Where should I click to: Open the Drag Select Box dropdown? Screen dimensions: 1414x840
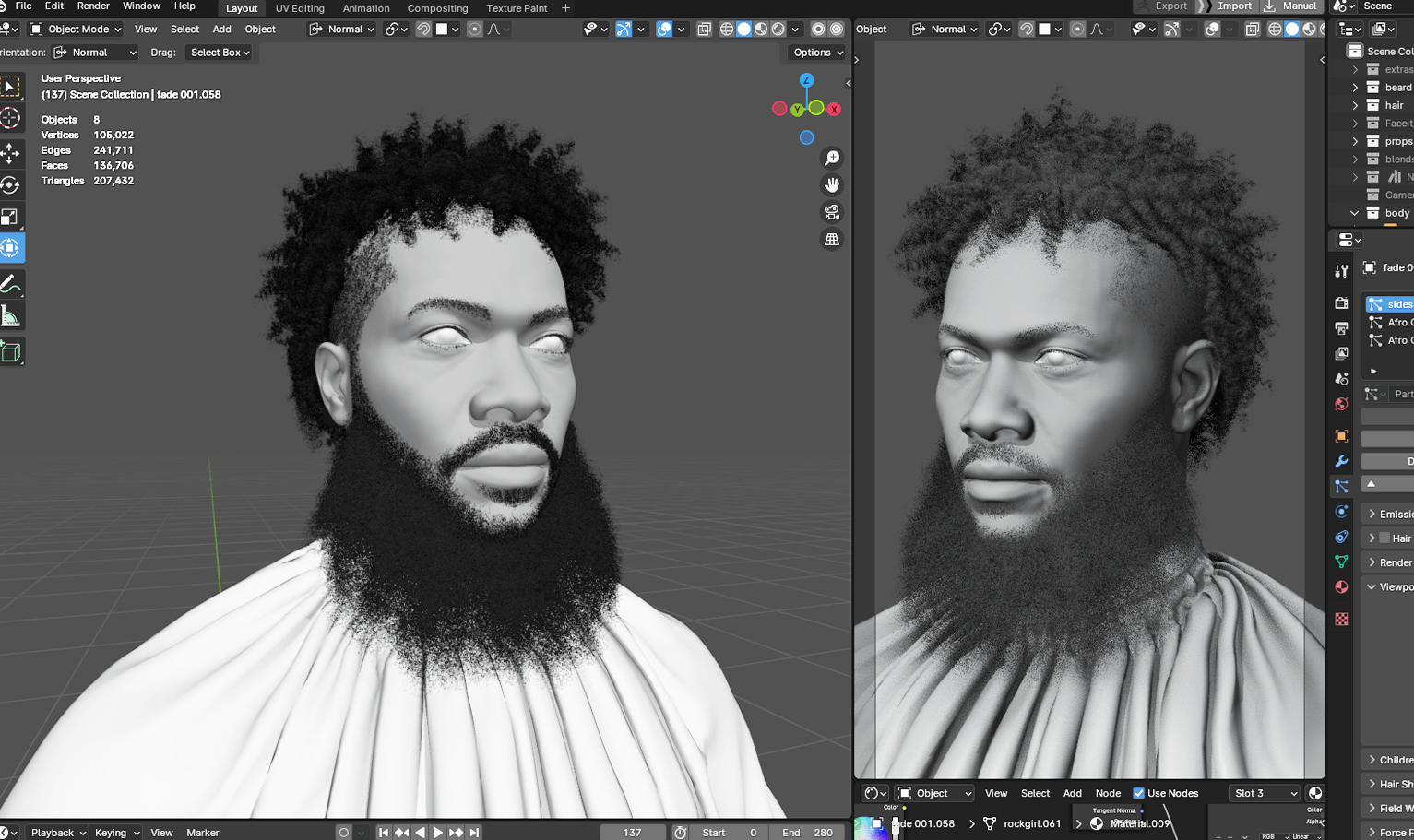click(x=220, y=53)
